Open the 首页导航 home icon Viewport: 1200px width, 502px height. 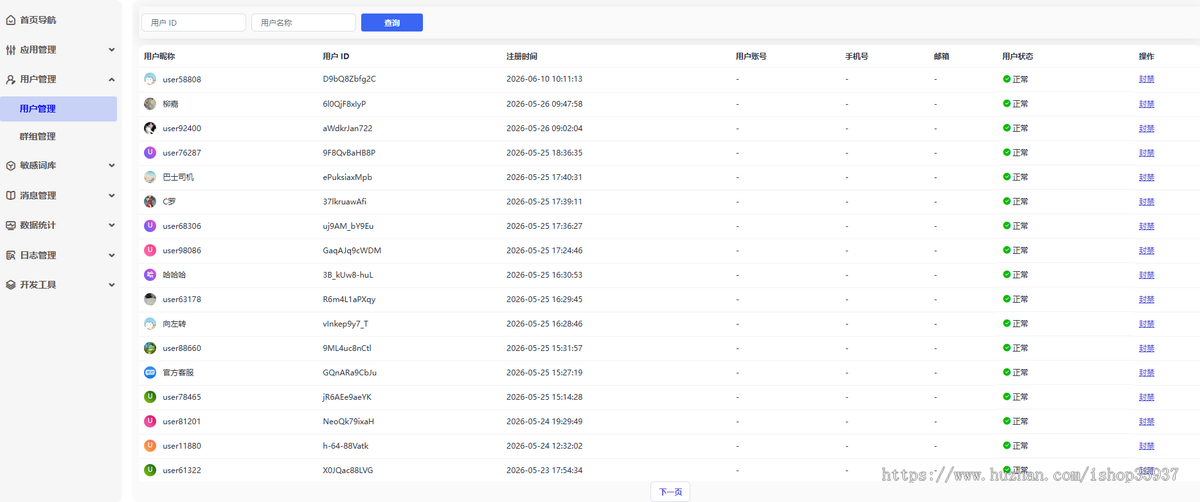tap(11, 19)
